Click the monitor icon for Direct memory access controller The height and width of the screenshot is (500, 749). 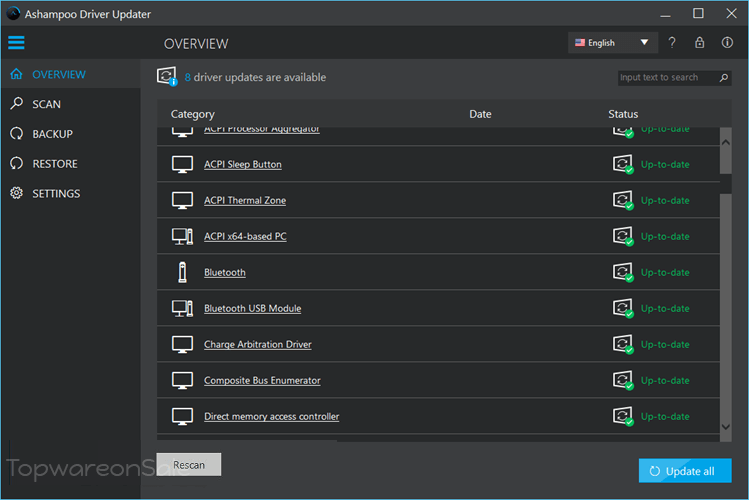point(182,416)
